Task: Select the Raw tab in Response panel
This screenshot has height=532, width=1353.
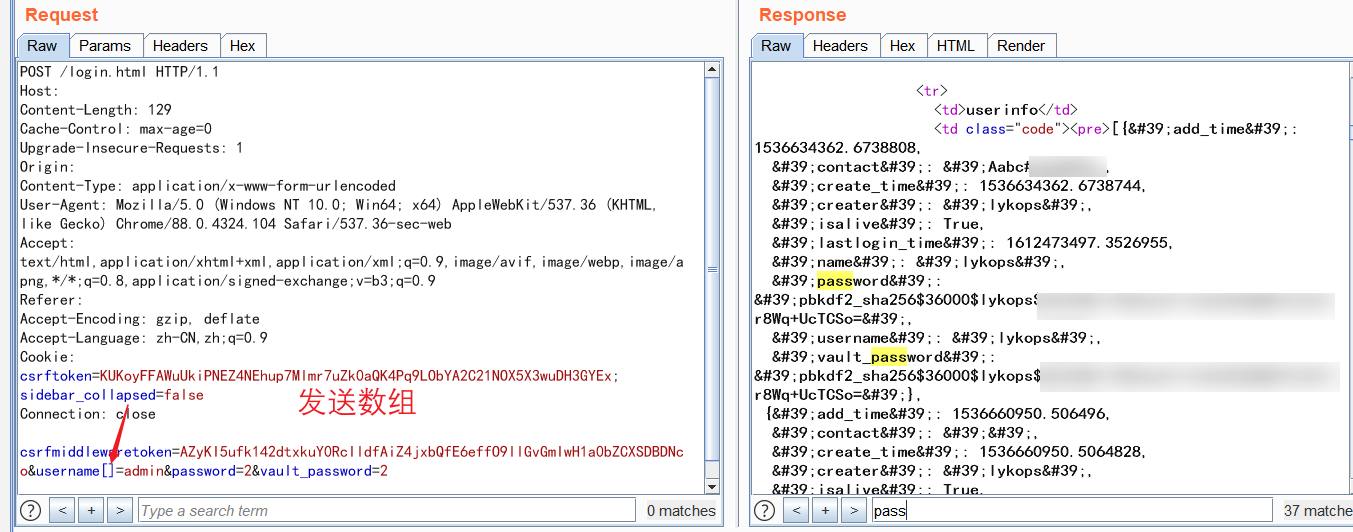Action: (x=776, y=46)
